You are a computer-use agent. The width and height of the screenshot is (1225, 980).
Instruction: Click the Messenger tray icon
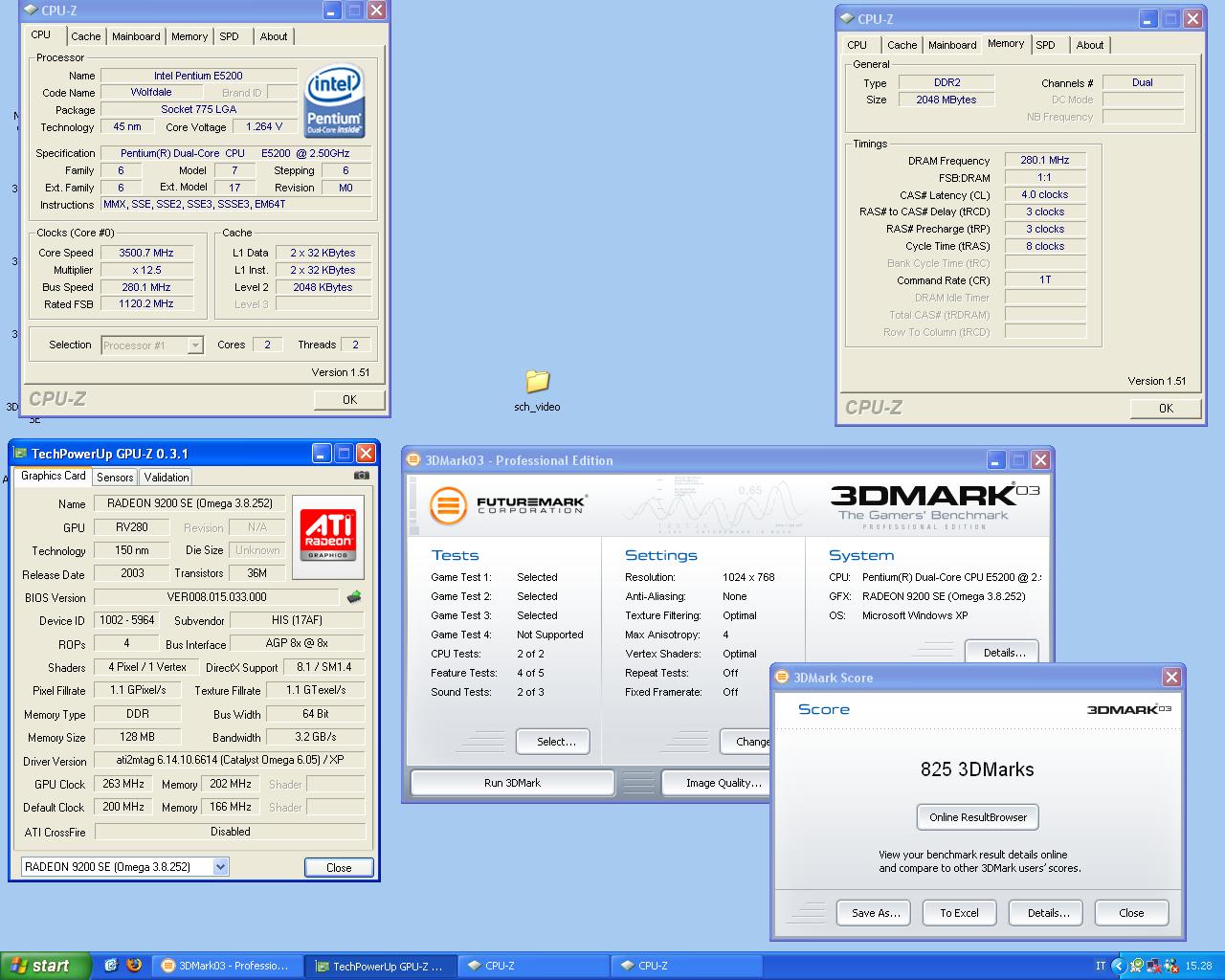coord(1171,966)
